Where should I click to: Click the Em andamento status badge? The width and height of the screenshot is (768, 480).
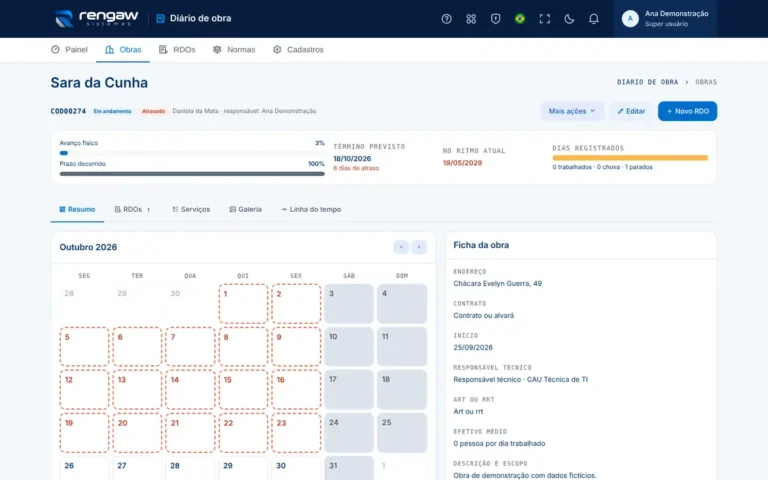point(112,111)
